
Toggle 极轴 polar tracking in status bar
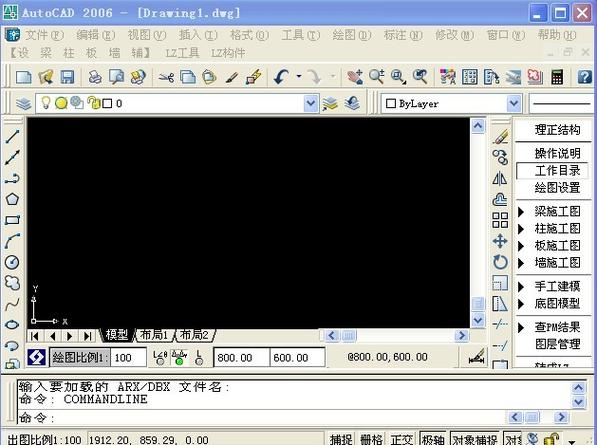point(433,439)
